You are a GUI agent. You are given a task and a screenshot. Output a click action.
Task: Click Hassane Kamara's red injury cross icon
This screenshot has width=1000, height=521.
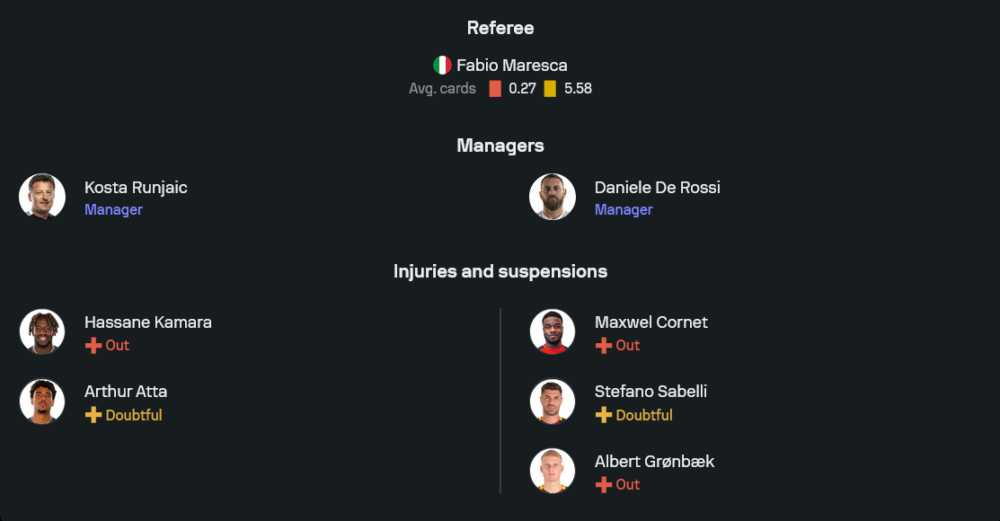click(93, 345)
